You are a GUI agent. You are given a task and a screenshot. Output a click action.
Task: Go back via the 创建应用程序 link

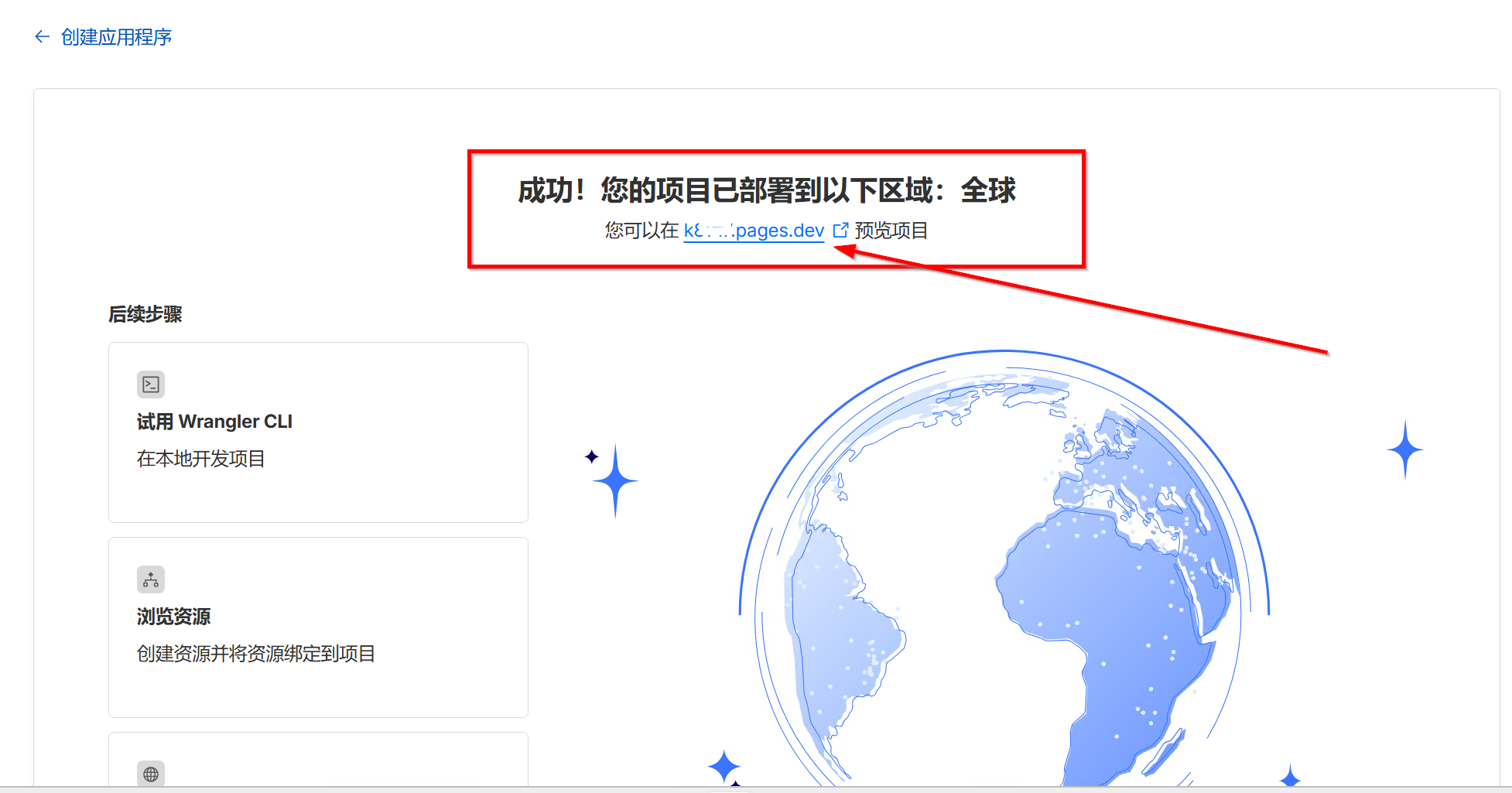click(116, 37)
